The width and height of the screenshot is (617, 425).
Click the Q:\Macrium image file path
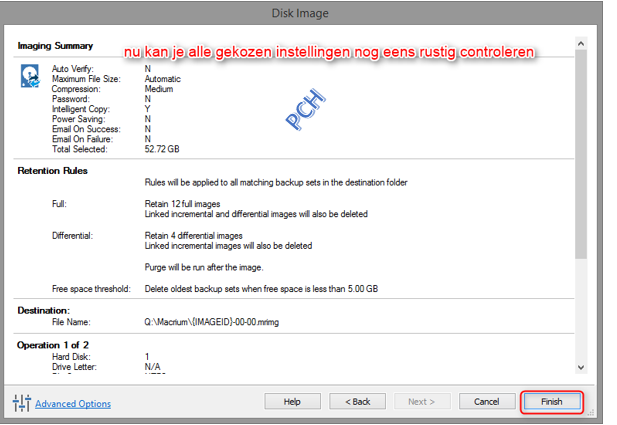[x=212, y=322]
